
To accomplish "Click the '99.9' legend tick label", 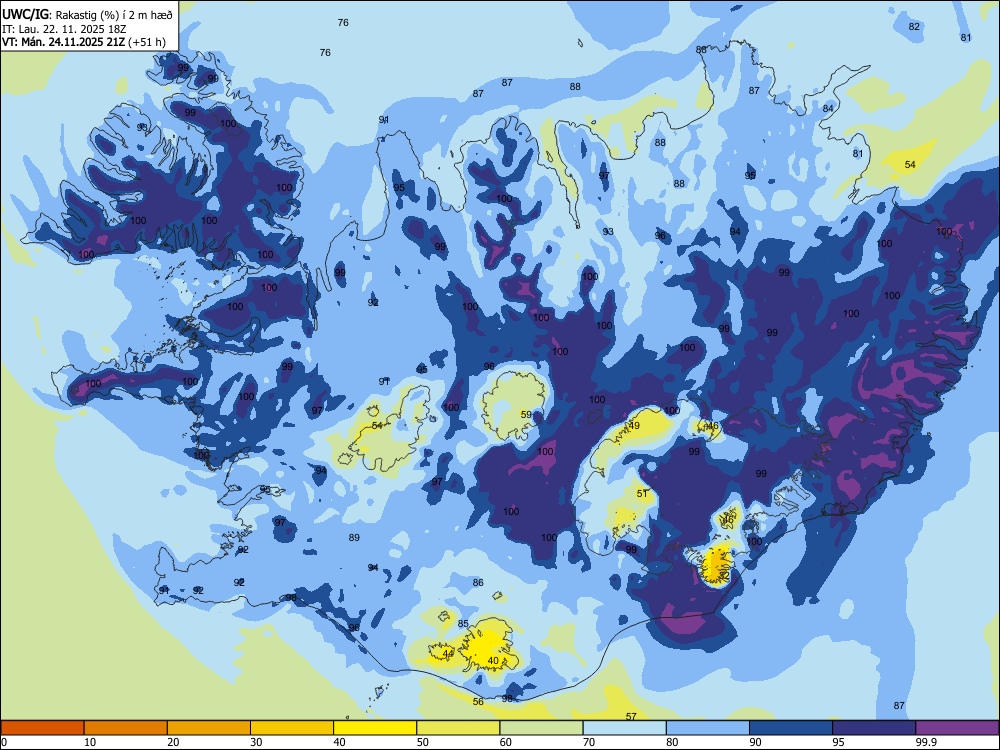I will pos(926,742).
